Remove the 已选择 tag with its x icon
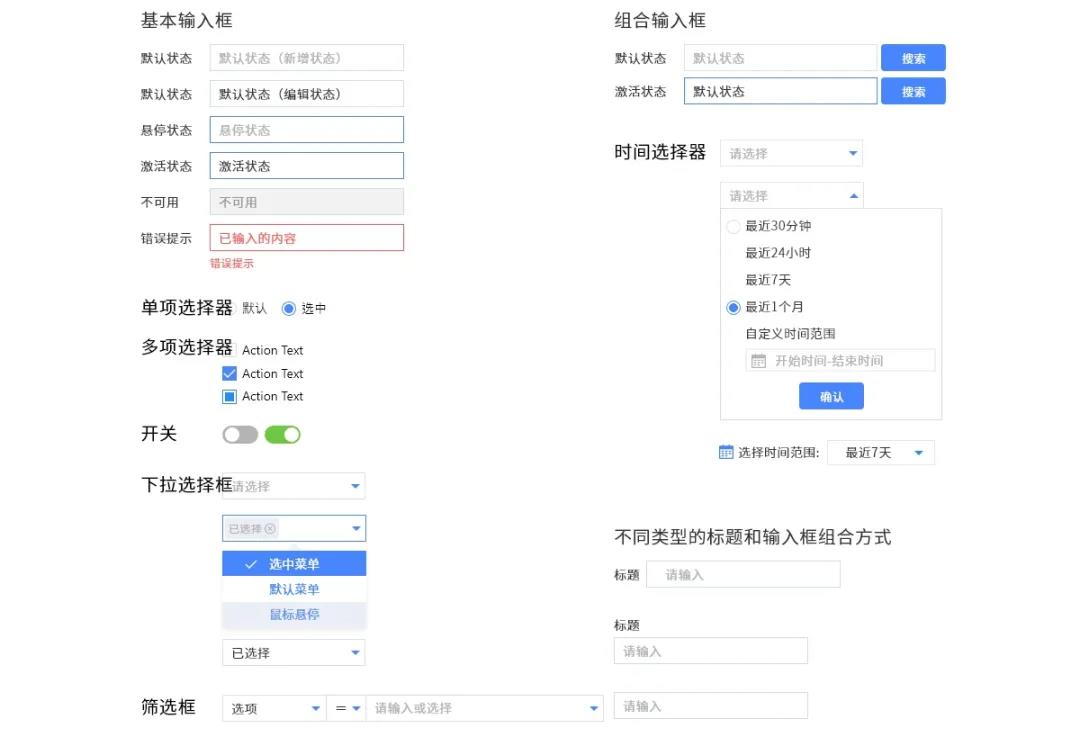 coord(270,529)
